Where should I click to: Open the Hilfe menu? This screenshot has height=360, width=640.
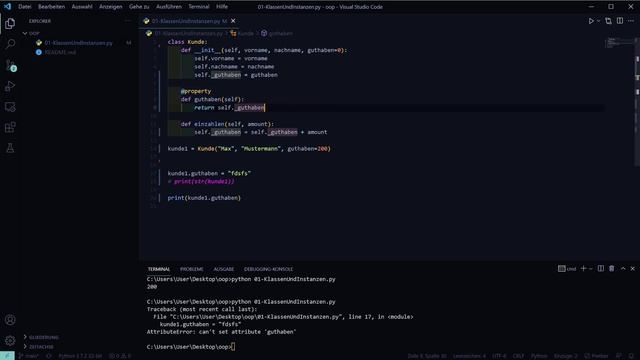(x=222, y=7)
